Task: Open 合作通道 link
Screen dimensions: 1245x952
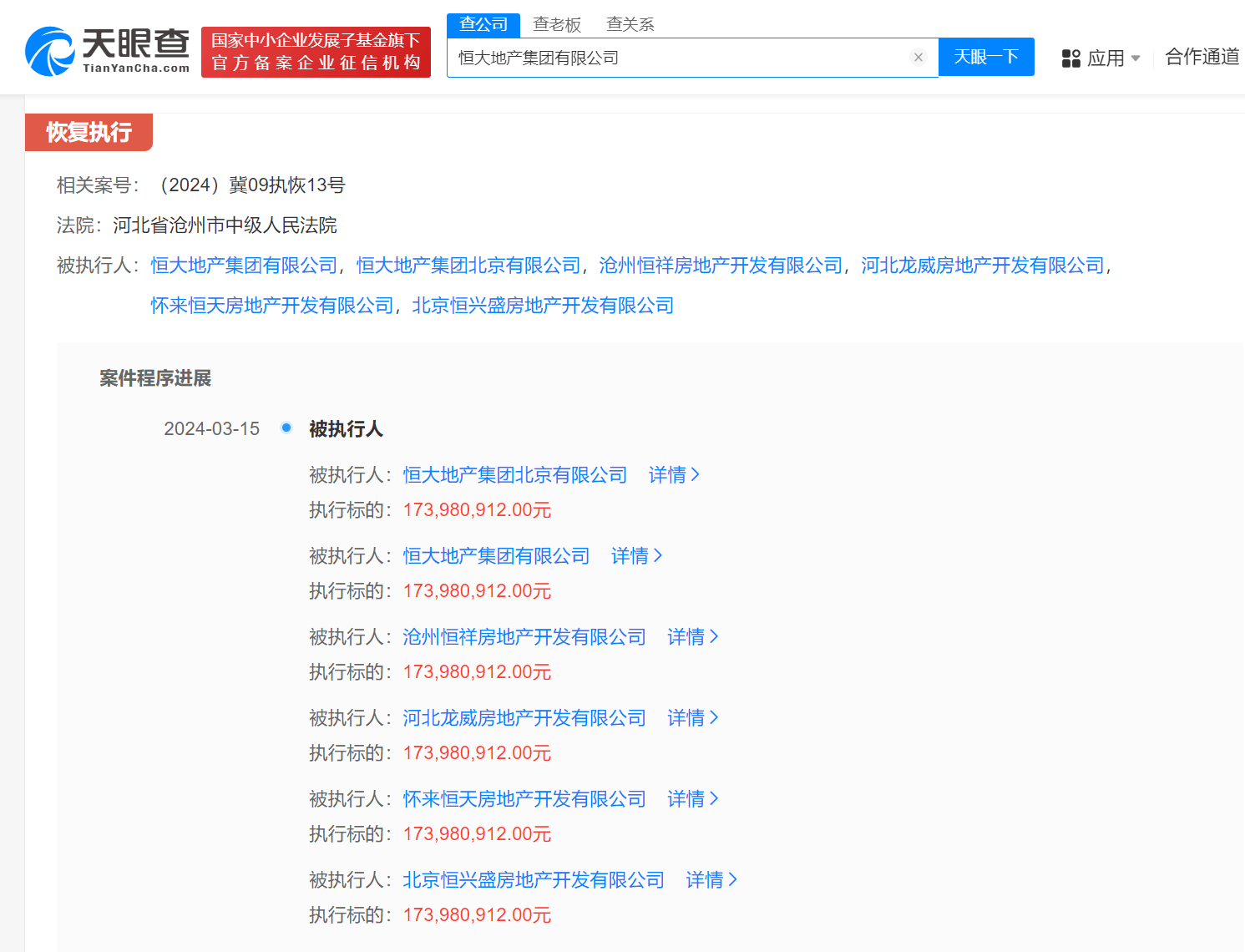Action: tap(1200, 58)
